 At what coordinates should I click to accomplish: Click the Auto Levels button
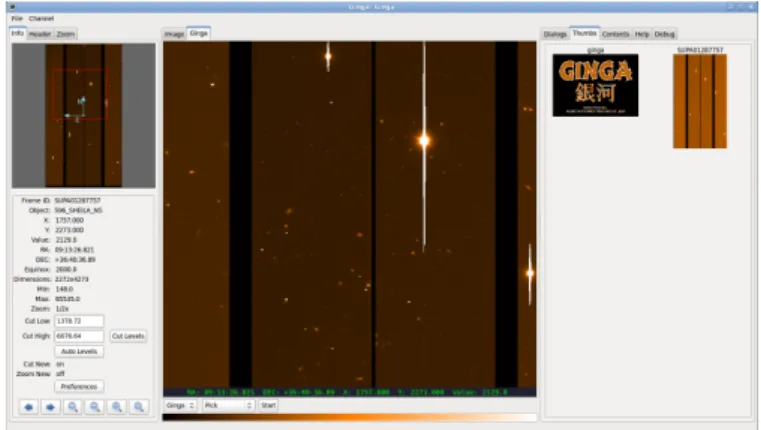tap(79, 351)
